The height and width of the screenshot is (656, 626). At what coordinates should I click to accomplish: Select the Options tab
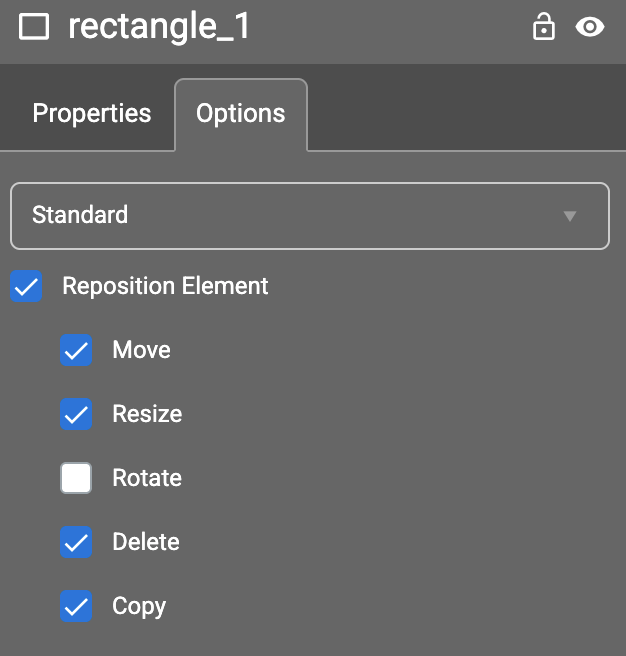(240, 114)
